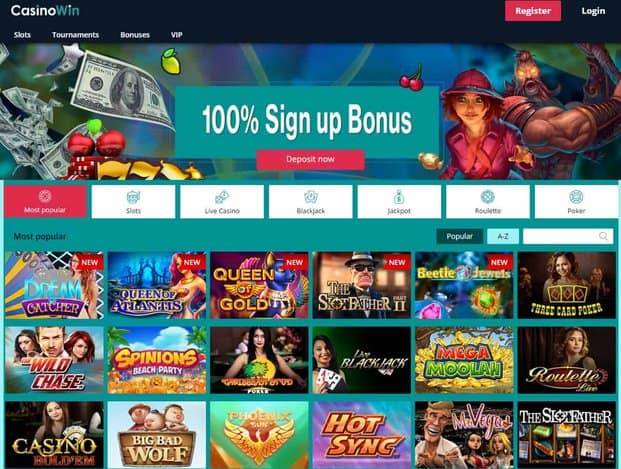The height and width of the screenshot is (469, 621).
Task: Open the Bonuses menu item
Action: 135,35
